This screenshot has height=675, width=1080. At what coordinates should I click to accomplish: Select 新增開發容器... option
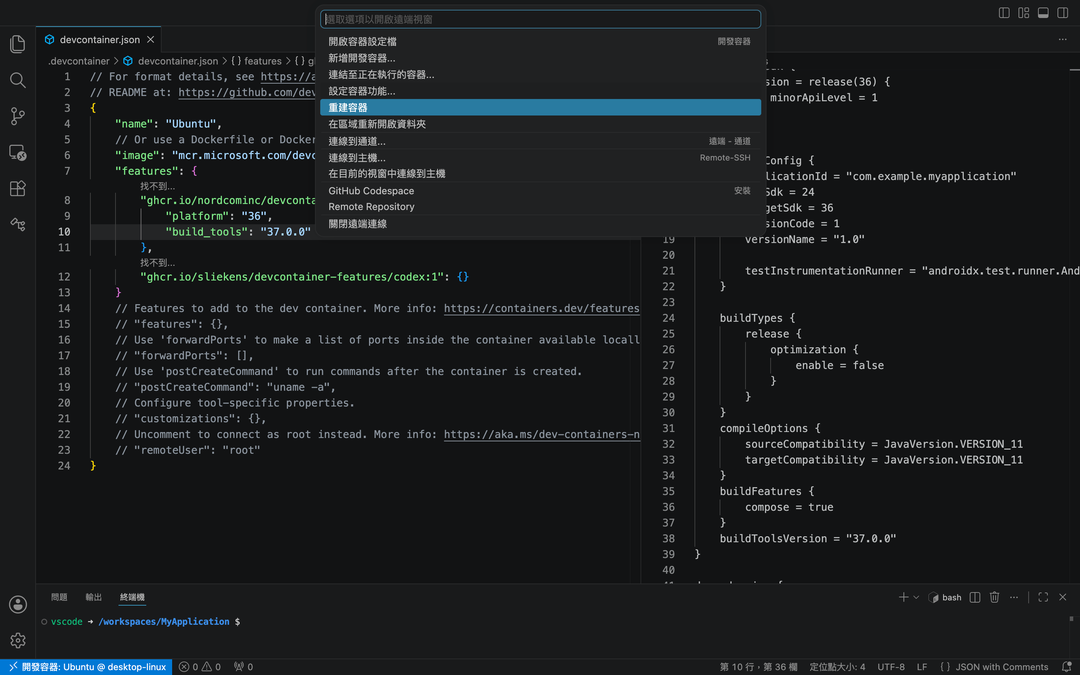point(541,58)
